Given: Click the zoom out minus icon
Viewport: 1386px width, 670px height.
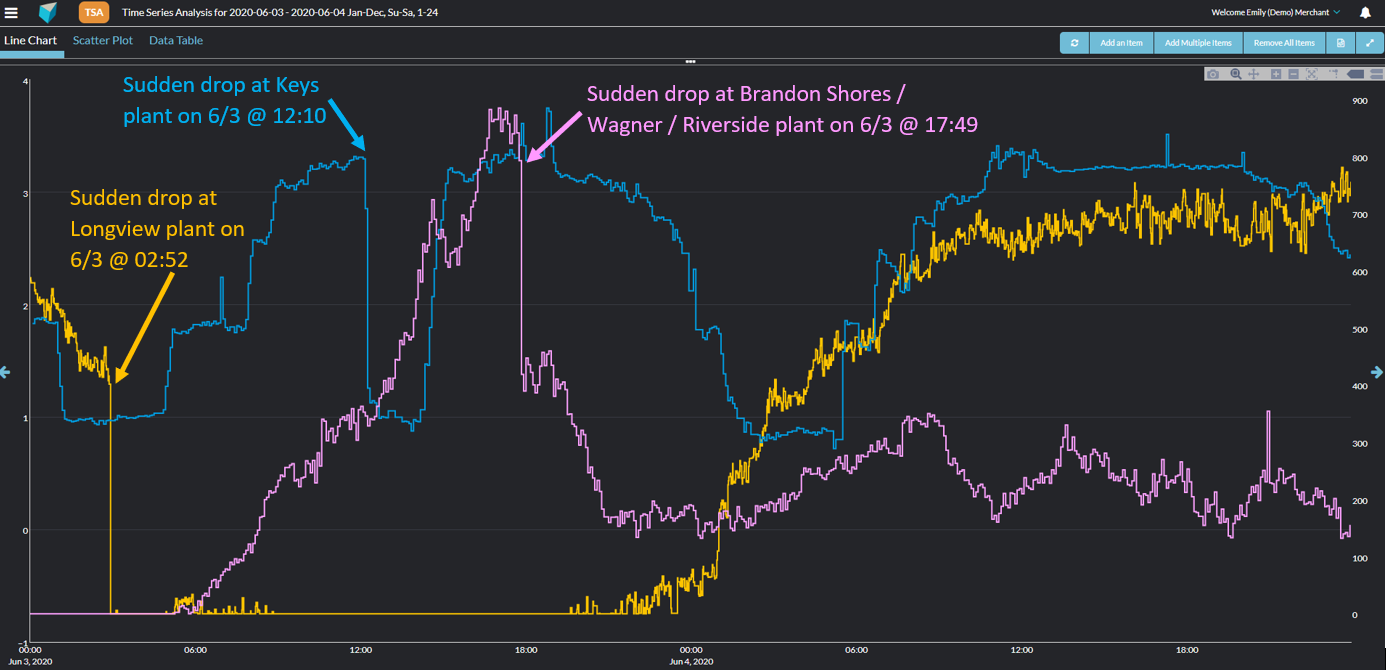Looking at the screenshot, I should [1293, 74].
